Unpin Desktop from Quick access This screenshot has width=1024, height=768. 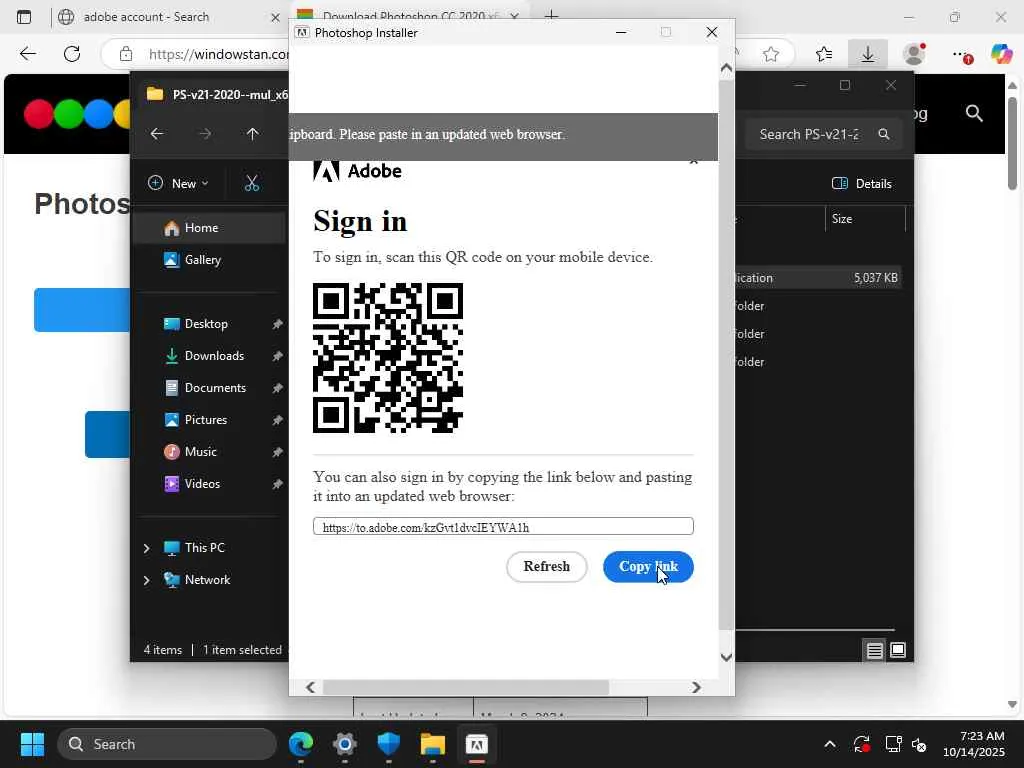(x=277, y=324)
